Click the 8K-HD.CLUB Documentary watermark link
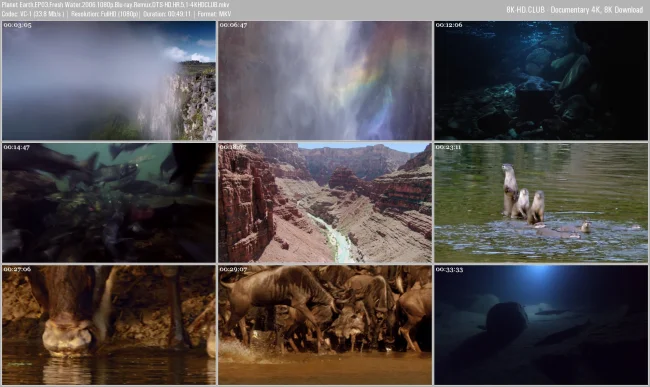 575,10
